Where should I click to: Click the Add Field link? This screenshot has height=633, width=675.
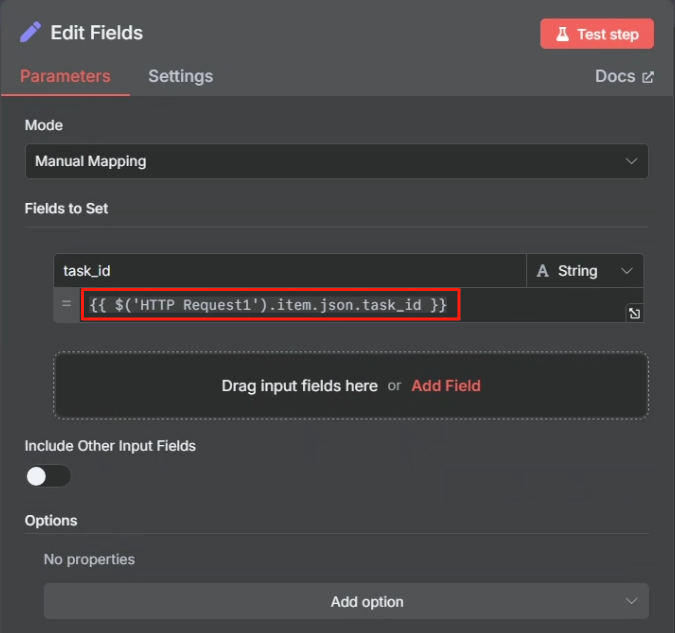(x=446, y=386)
